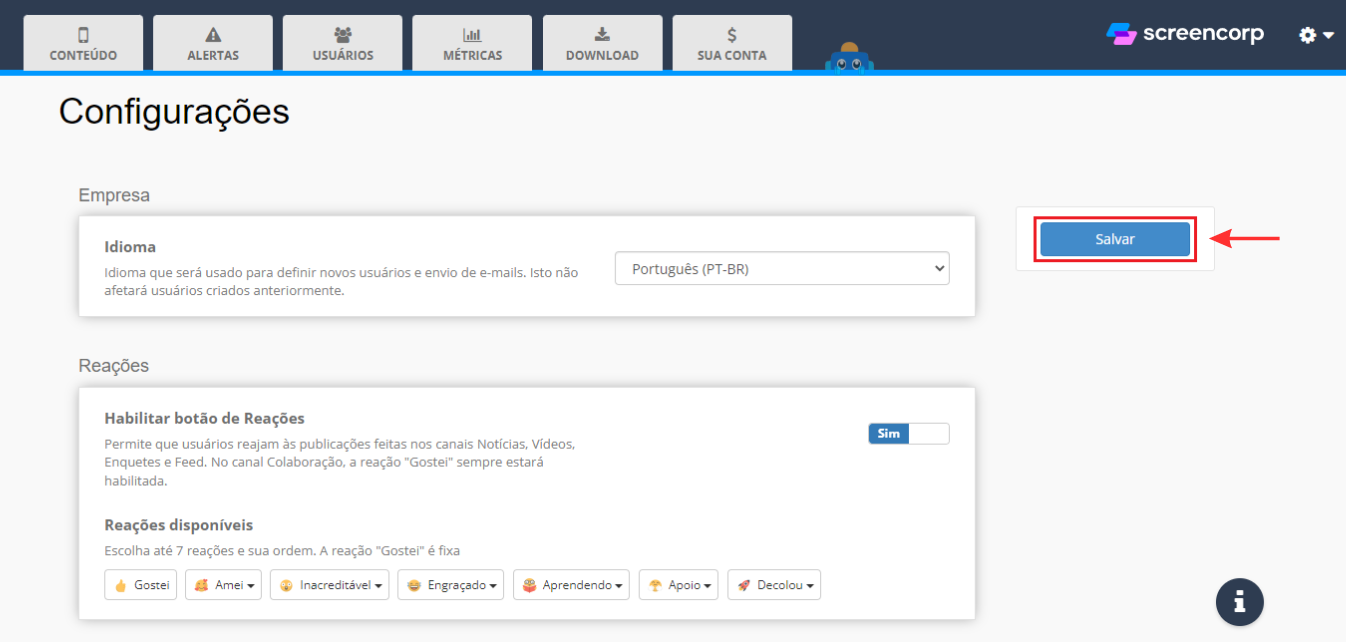Open the settings gear menu
The image size is (1346, 642).
pyautogui.click(x=1316, y=35)
